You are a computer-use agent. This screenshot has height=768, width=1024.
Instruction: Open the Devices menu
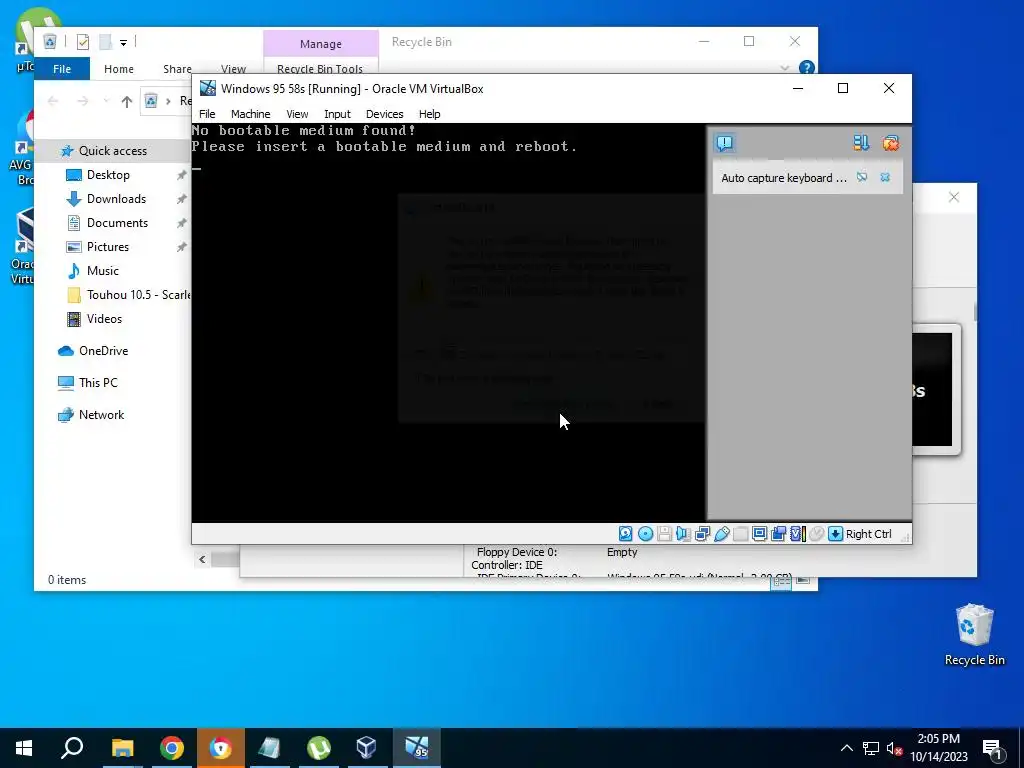pyautogui.click(x=385, y=114)
